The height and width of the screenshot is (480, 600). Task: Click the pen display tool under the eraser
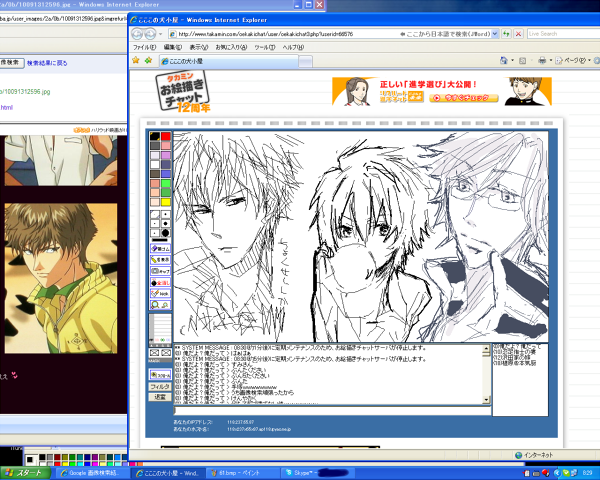tap(160, 260)
